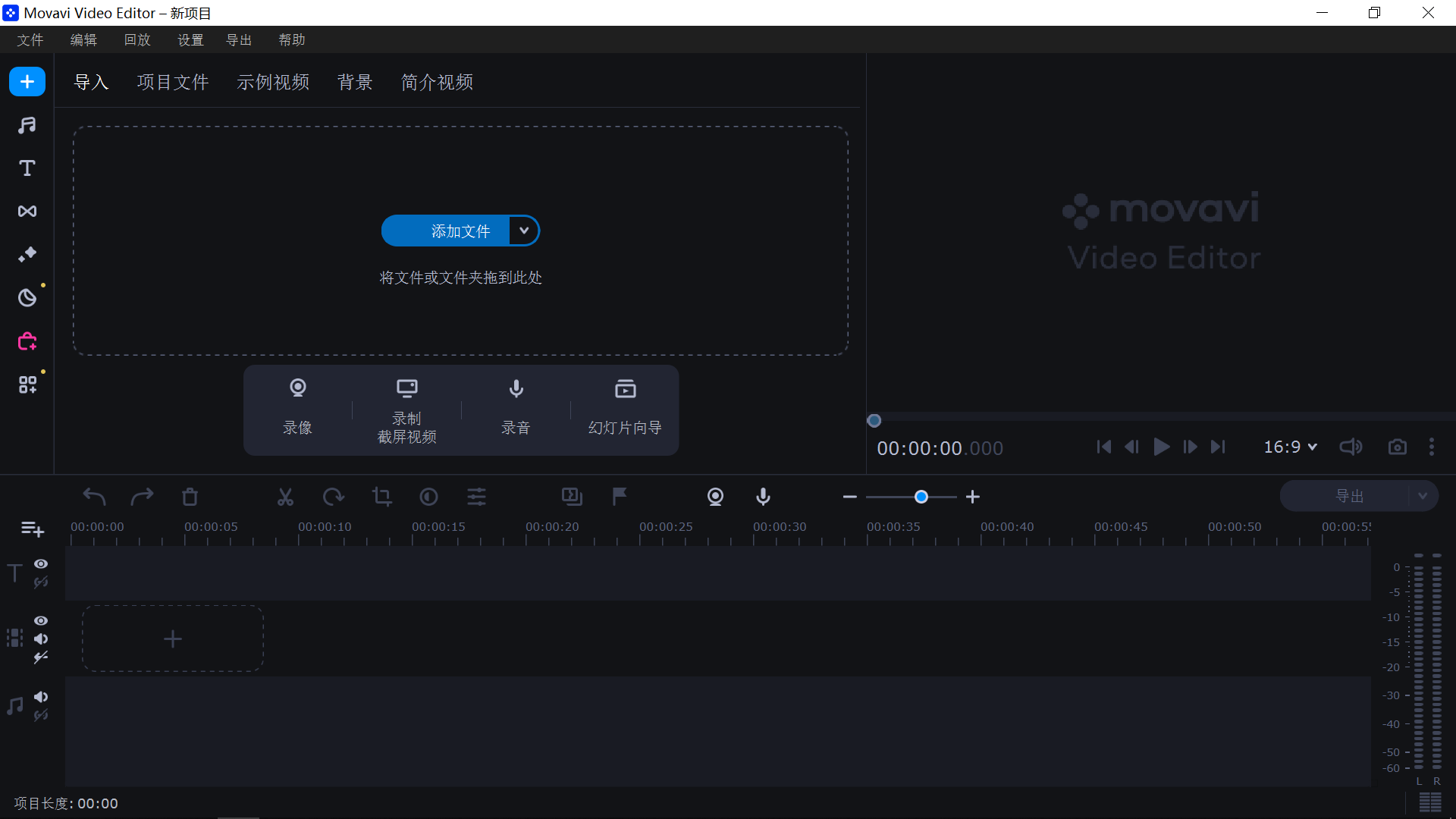The height and width of the screenshot is (819, 1456).
Task: Click the 录制截屏视频 screen recording option
Action: 406,409
